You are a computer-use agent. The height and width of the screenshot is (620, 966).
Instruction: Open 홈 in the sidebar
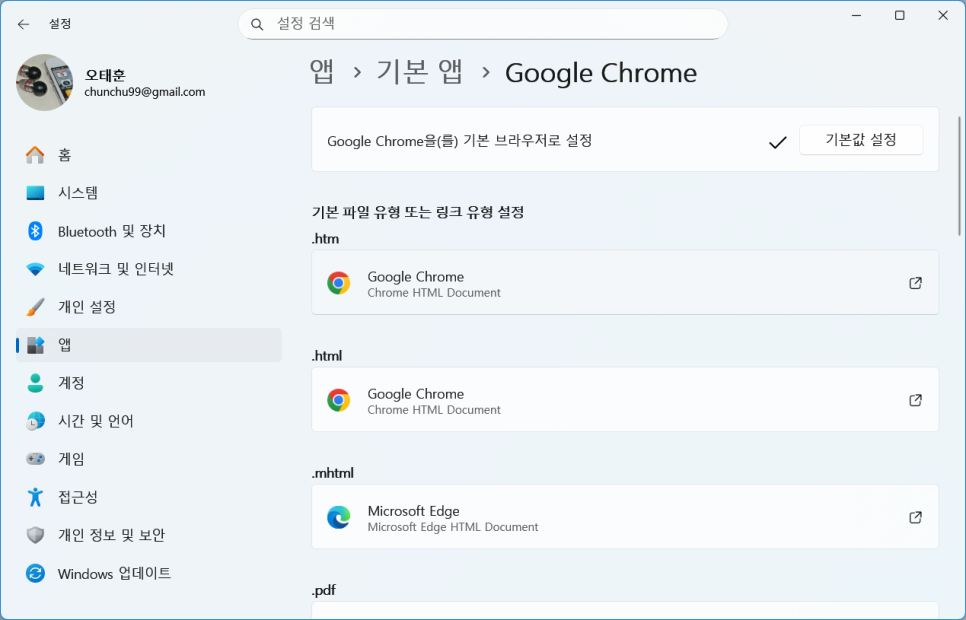click(x=148, y=155)
